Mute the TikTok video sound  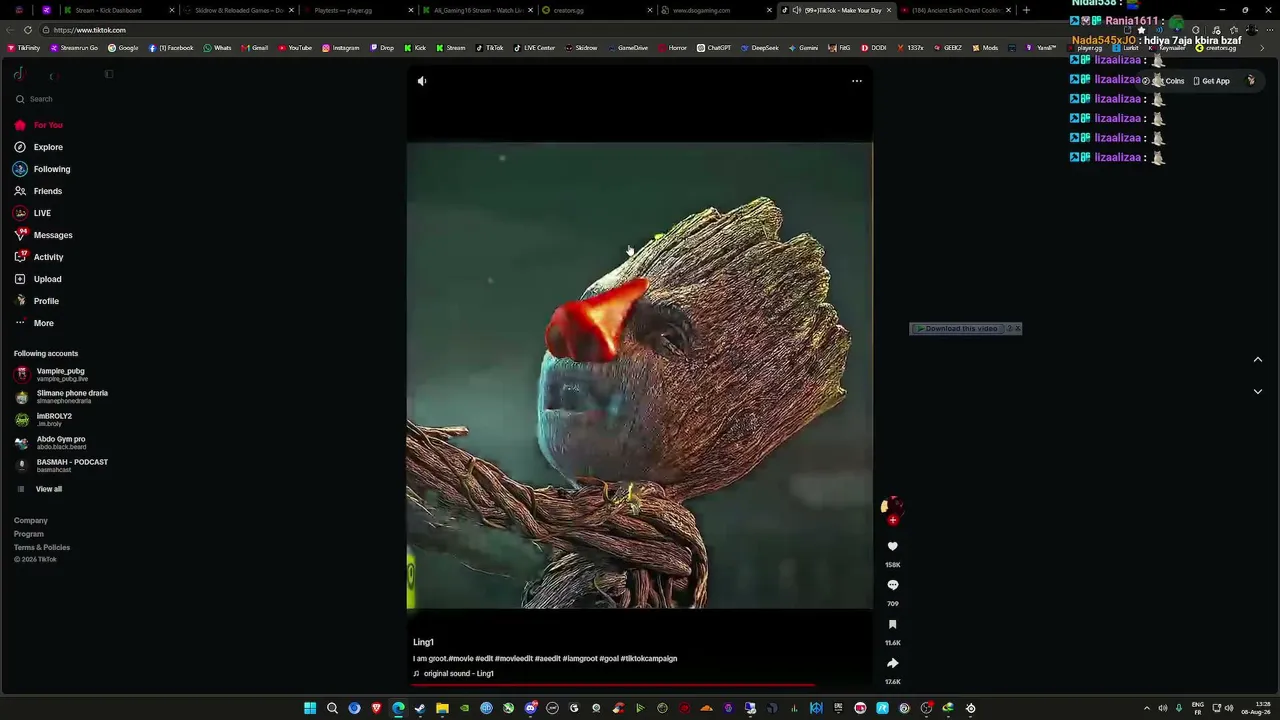pos(422,81)
